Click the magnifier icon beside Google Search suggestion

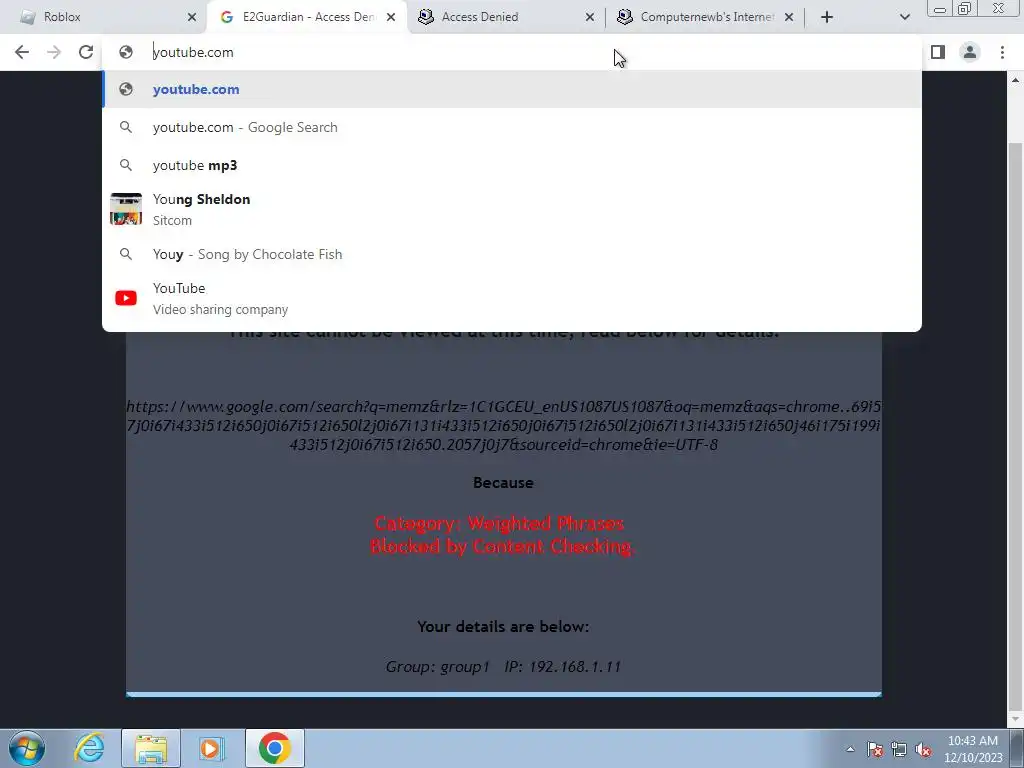126,127
